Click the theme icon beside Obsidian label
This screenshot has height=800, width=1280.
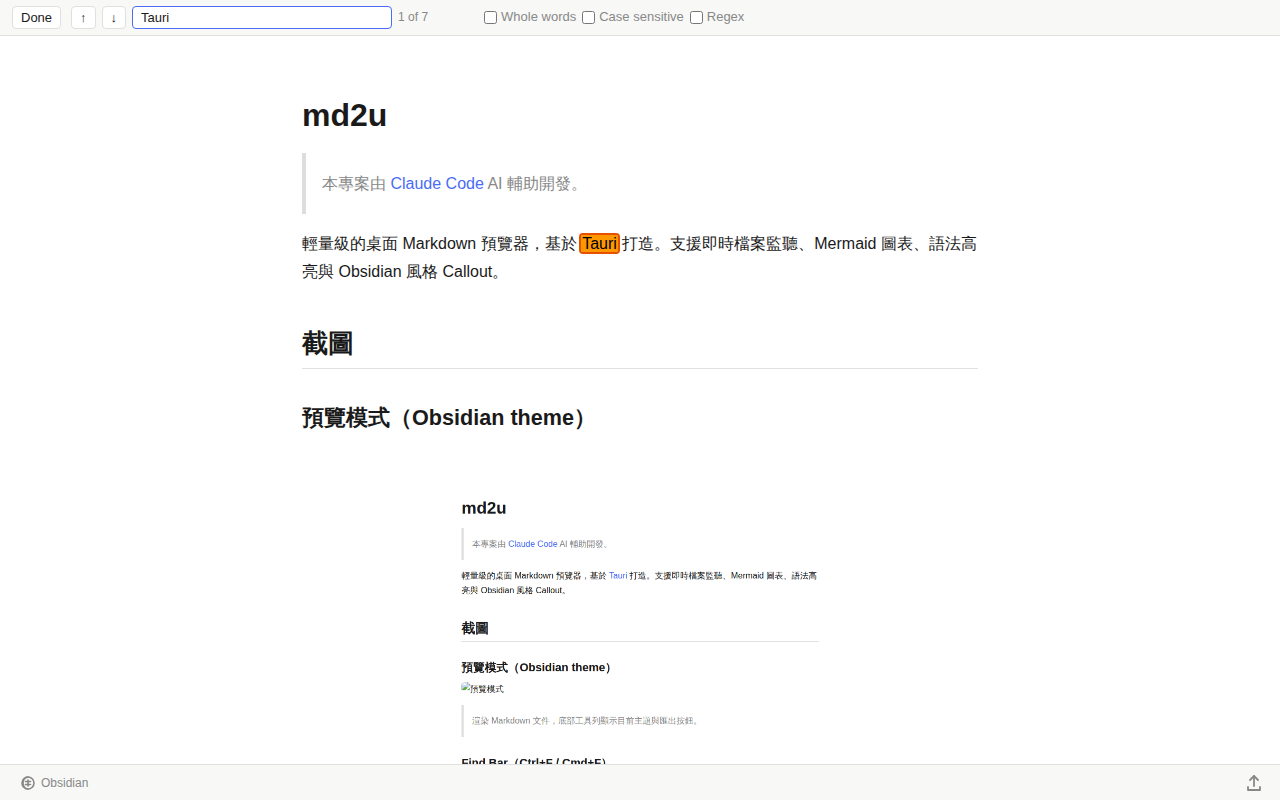point(28,783)
